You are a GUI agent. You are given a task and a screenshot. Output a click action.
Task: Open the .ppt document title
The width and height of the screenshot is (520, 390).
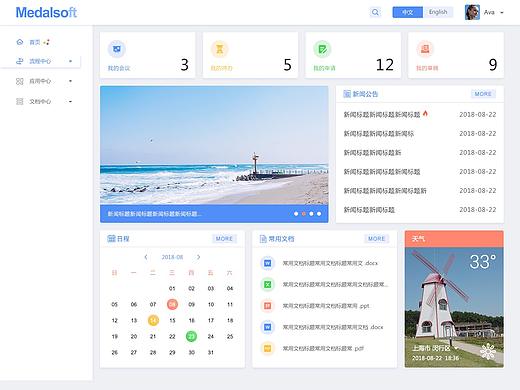326,306
